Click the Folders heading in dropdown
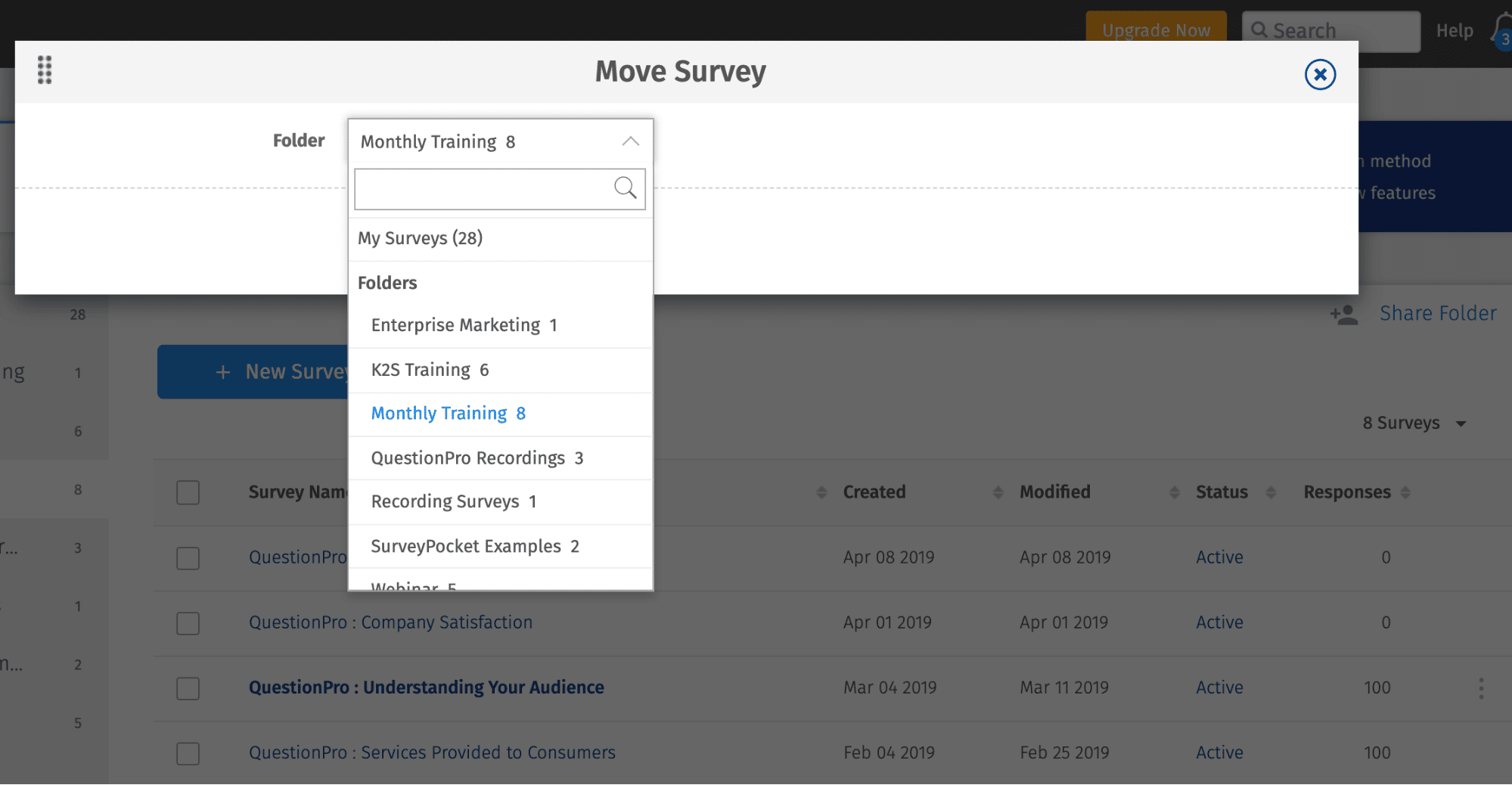This screenshot has height=785, width=1512. (387, 283)
